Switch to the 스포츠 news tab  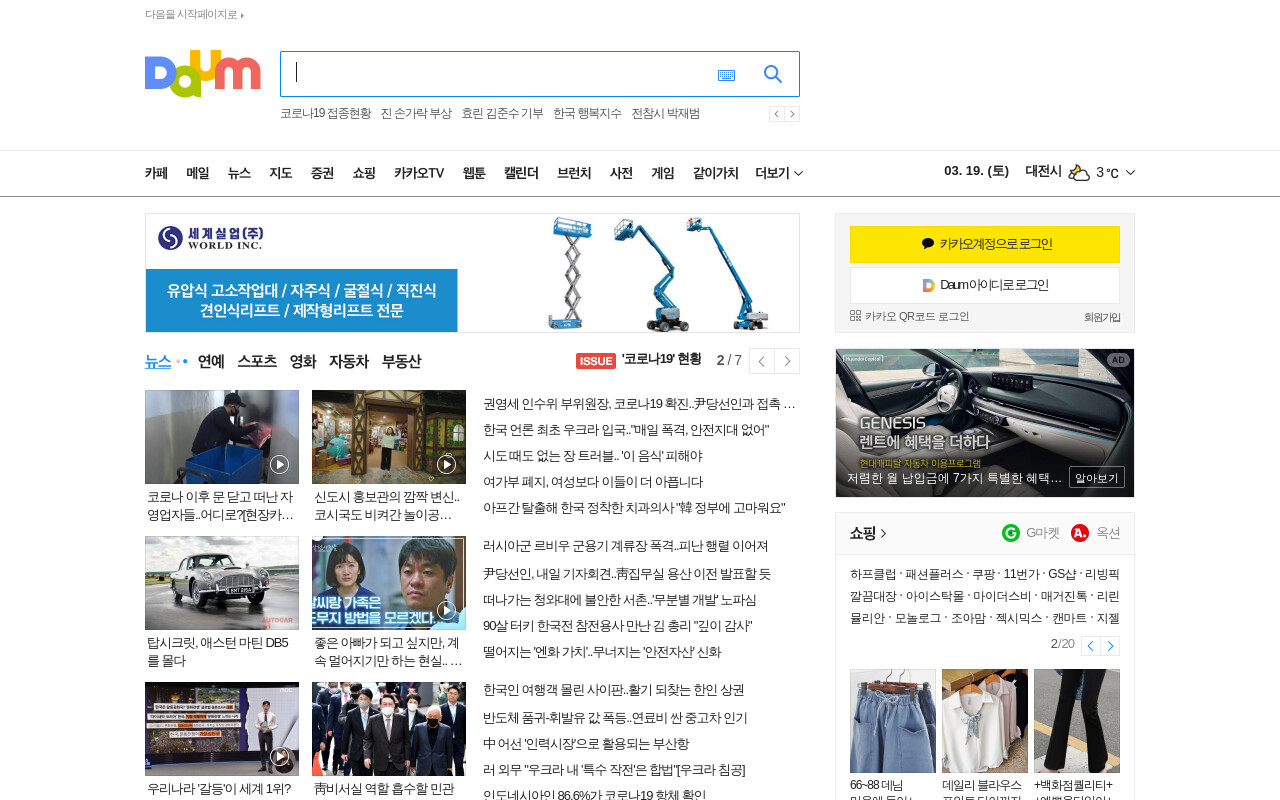(257, 361)
